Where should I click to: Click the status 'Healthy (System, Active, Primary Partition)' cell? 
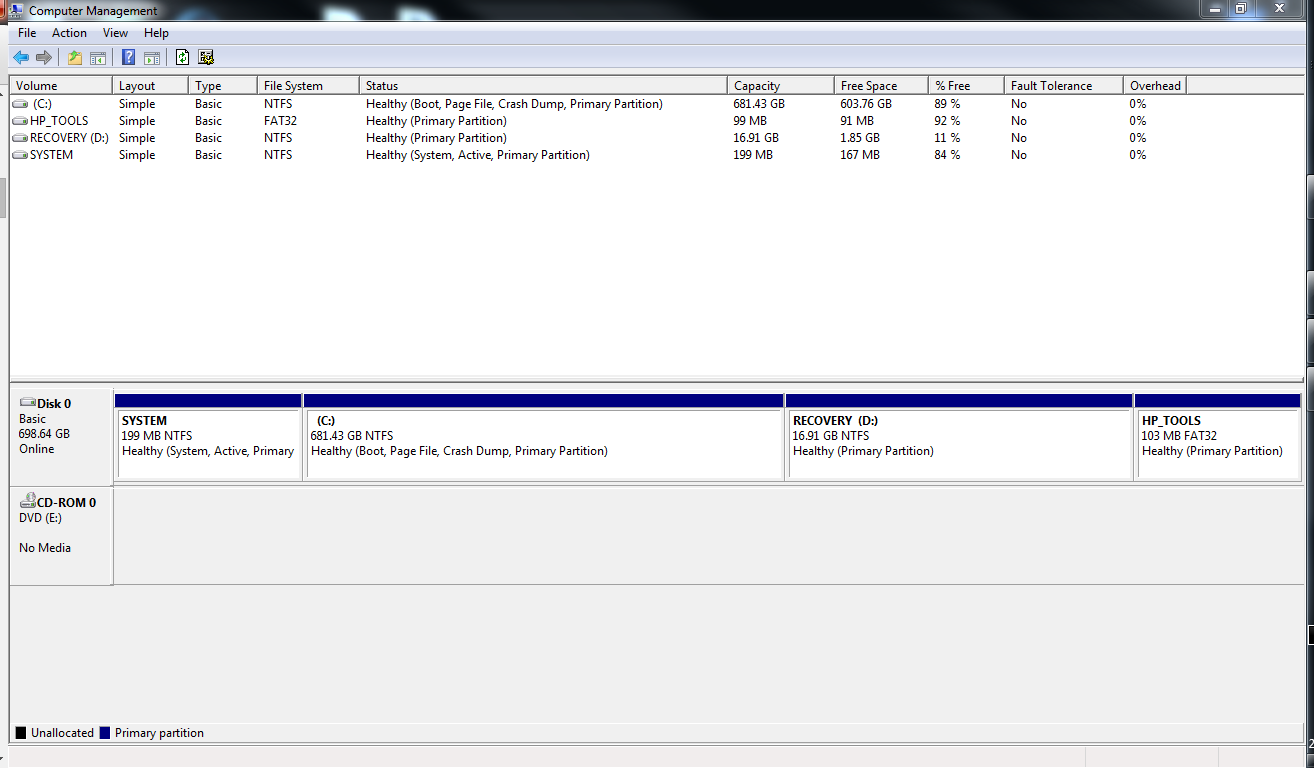click(x=478, y=155)
